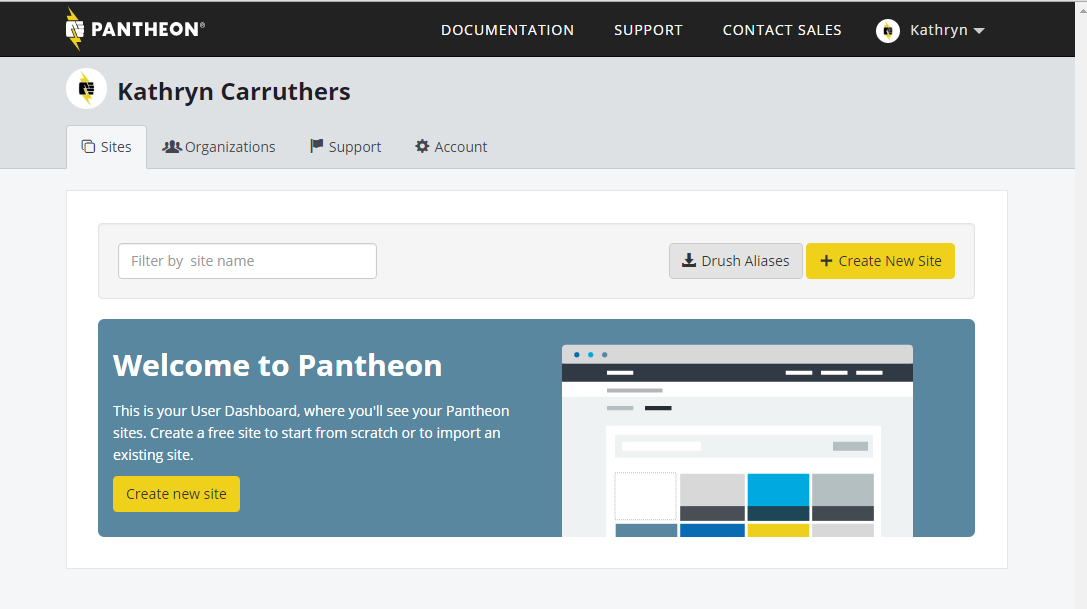
Task: Open the Support tab with flag icon
Action: [x=345, y=147]
